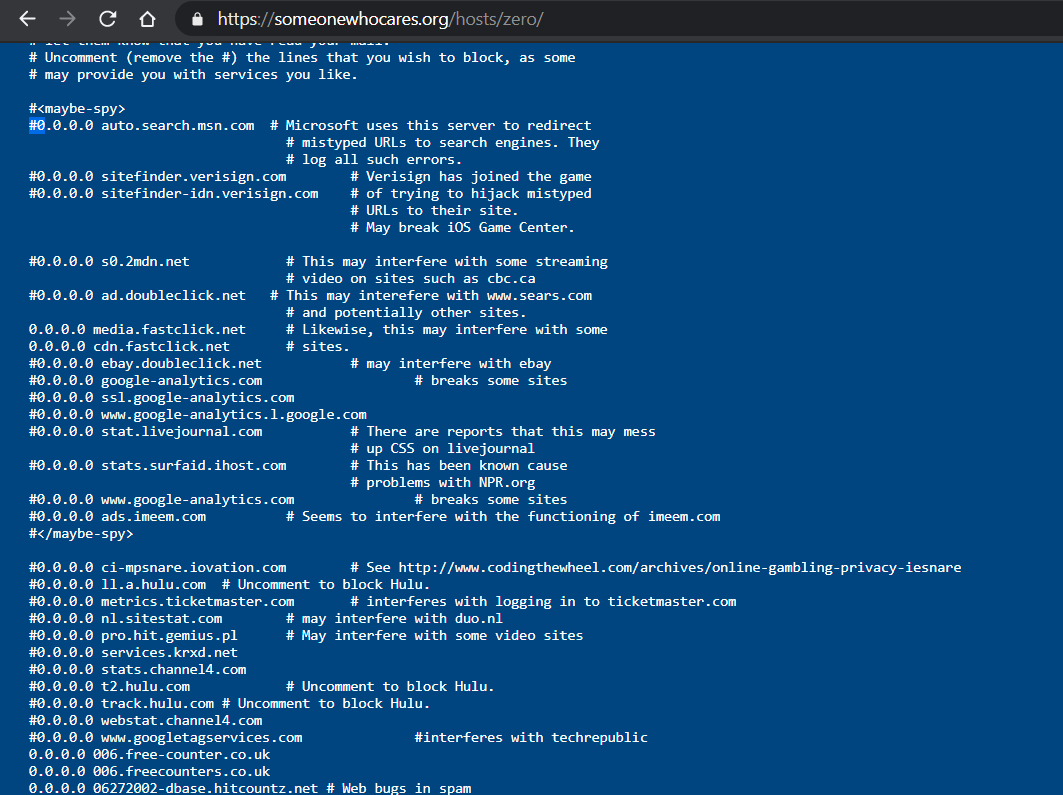Click the services.krxd.net entry
The image size is (1063, 795).
coord(169,652)
